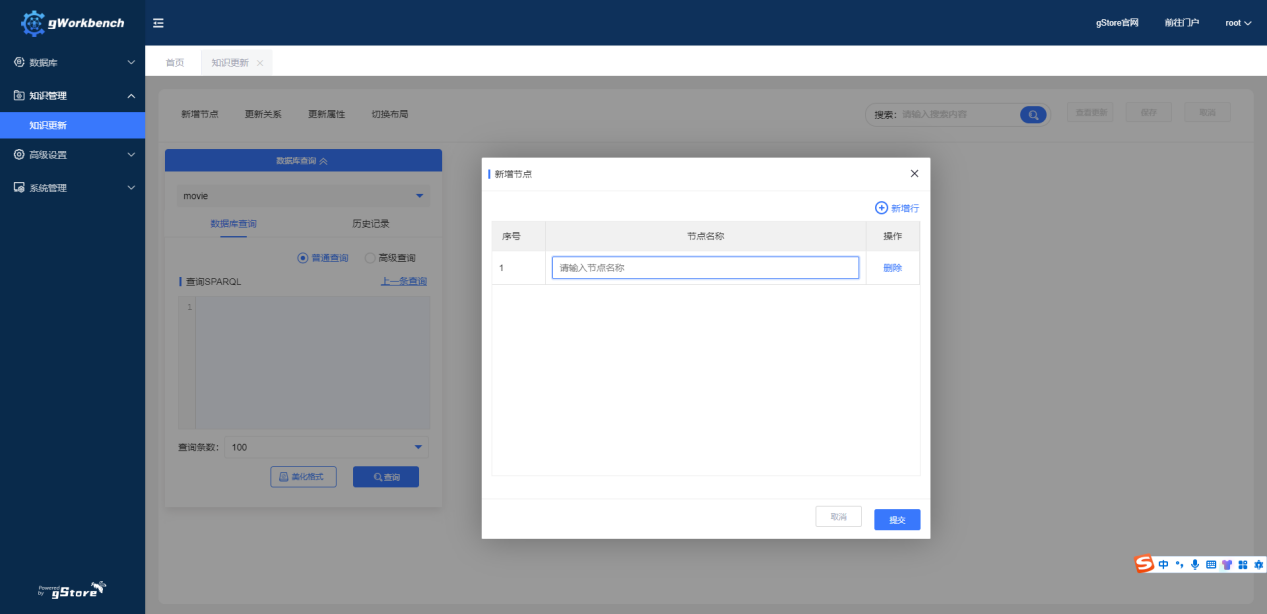Select the 普通查询 radio button
Viewport: 1267px width, 614px height.
(x=303, y=258)
